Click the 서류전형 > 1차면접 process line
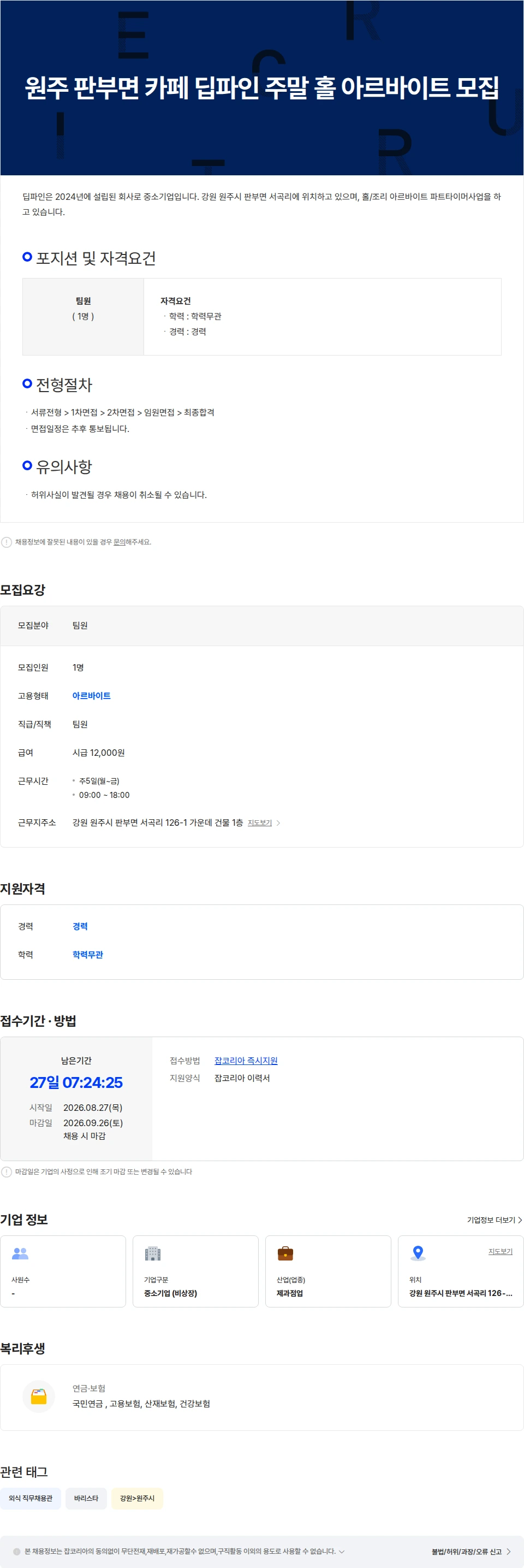 [122, 412]
